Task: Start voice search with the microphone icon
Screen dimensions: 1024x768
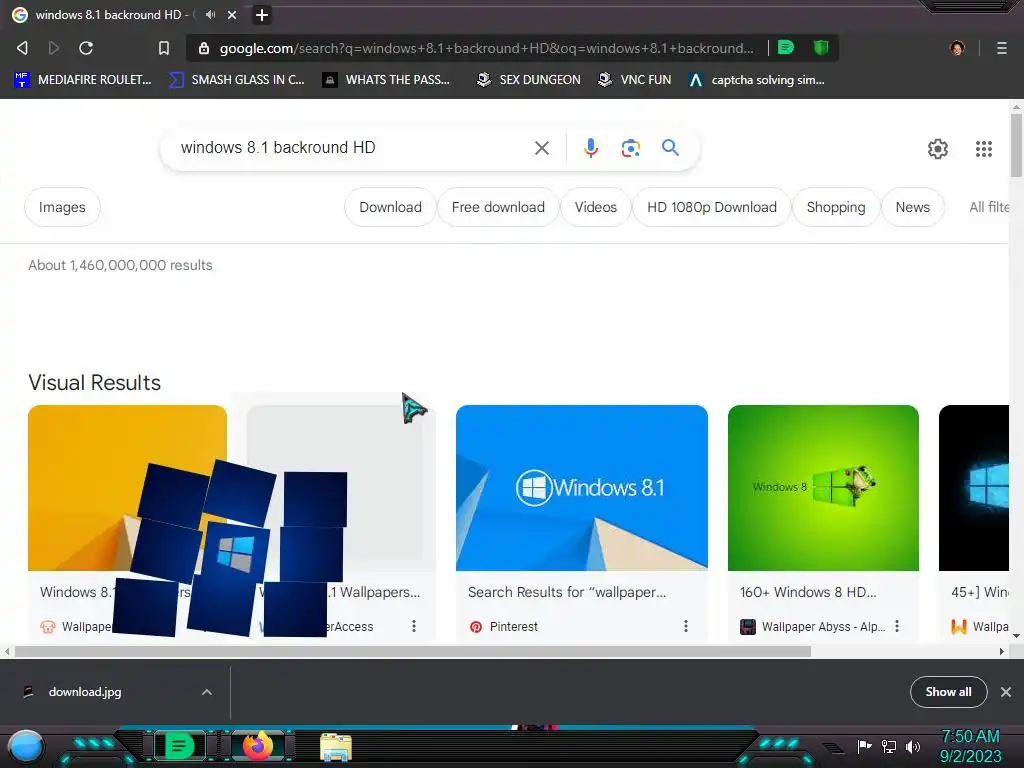Action: coord(590,148)
